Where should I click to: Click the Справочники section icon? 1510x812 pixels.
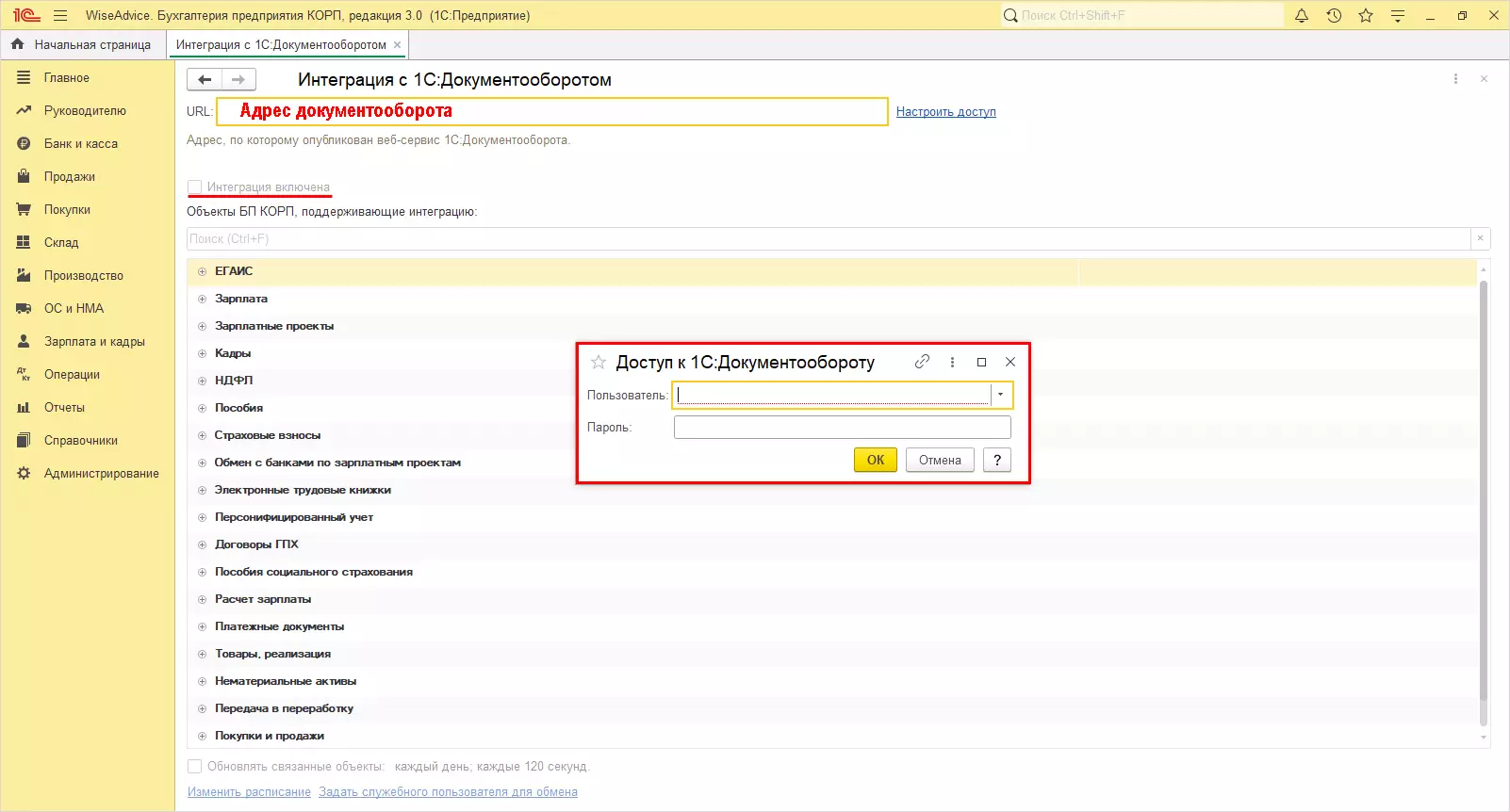pos(24,441)
